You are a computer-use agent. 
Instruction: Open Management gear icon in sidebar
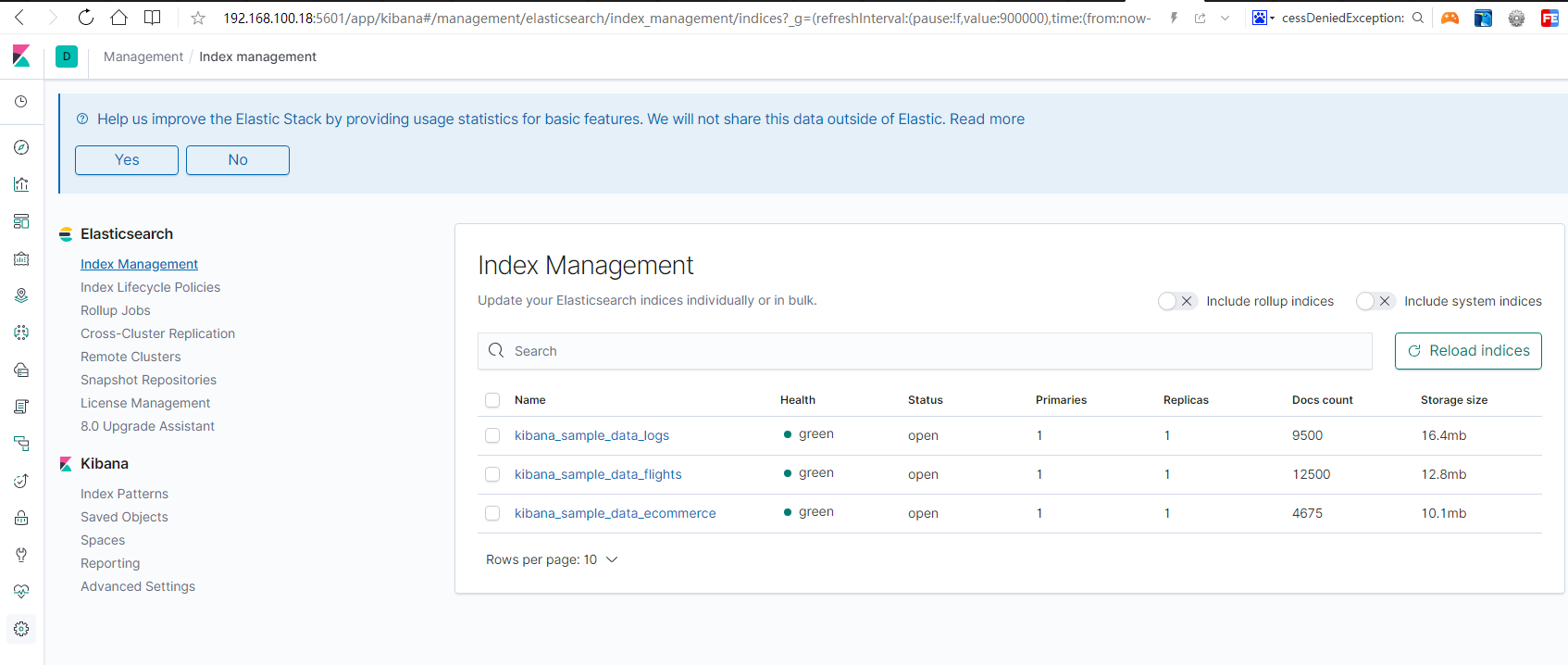(21, 629)
